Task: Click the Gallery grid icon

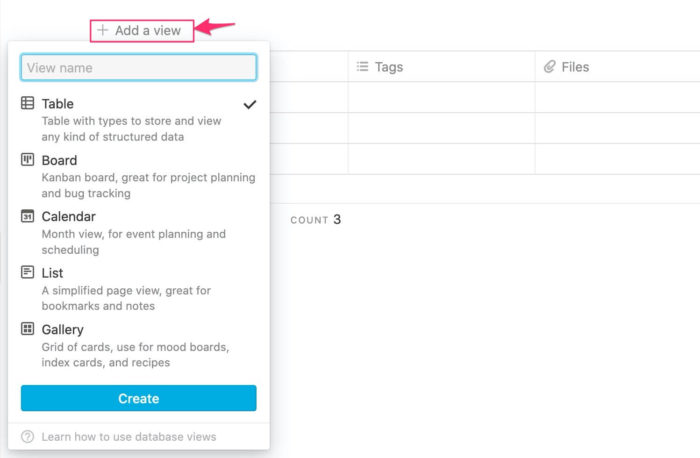Action: coord(27,329)
